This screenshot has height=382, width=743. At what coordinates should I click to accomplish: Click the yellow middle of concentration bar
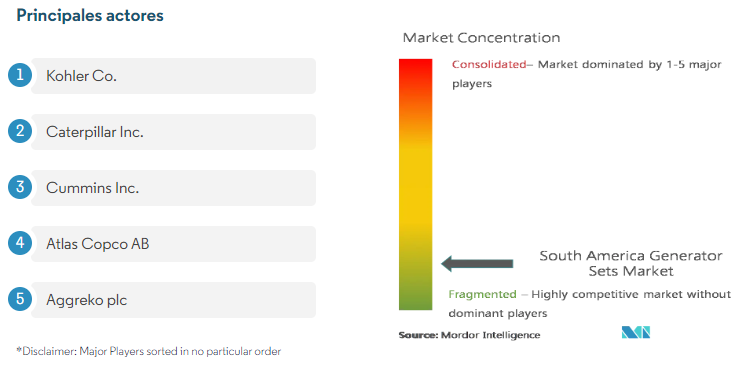[x=416, y=185]
